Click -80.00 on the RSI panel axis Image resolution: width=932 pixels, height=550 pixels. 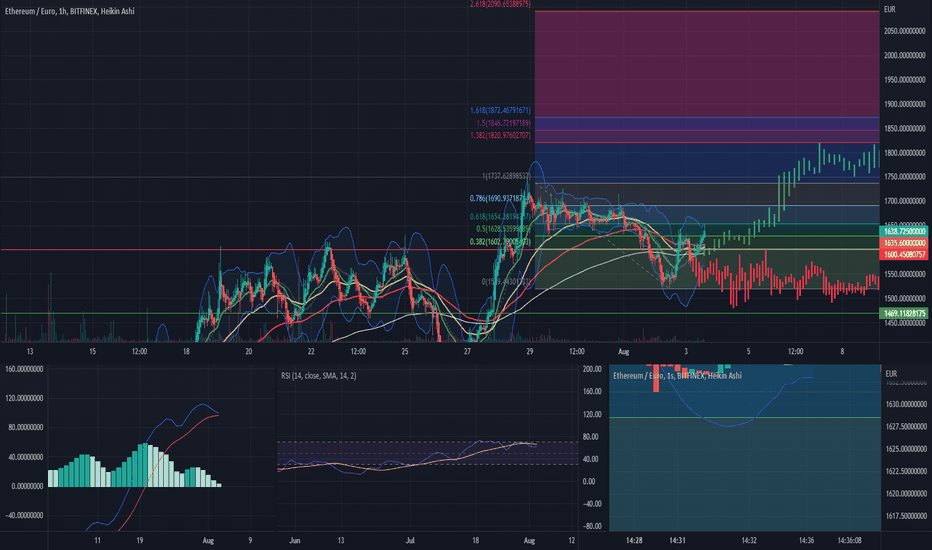pyautogui.click(x=592, y=526)
